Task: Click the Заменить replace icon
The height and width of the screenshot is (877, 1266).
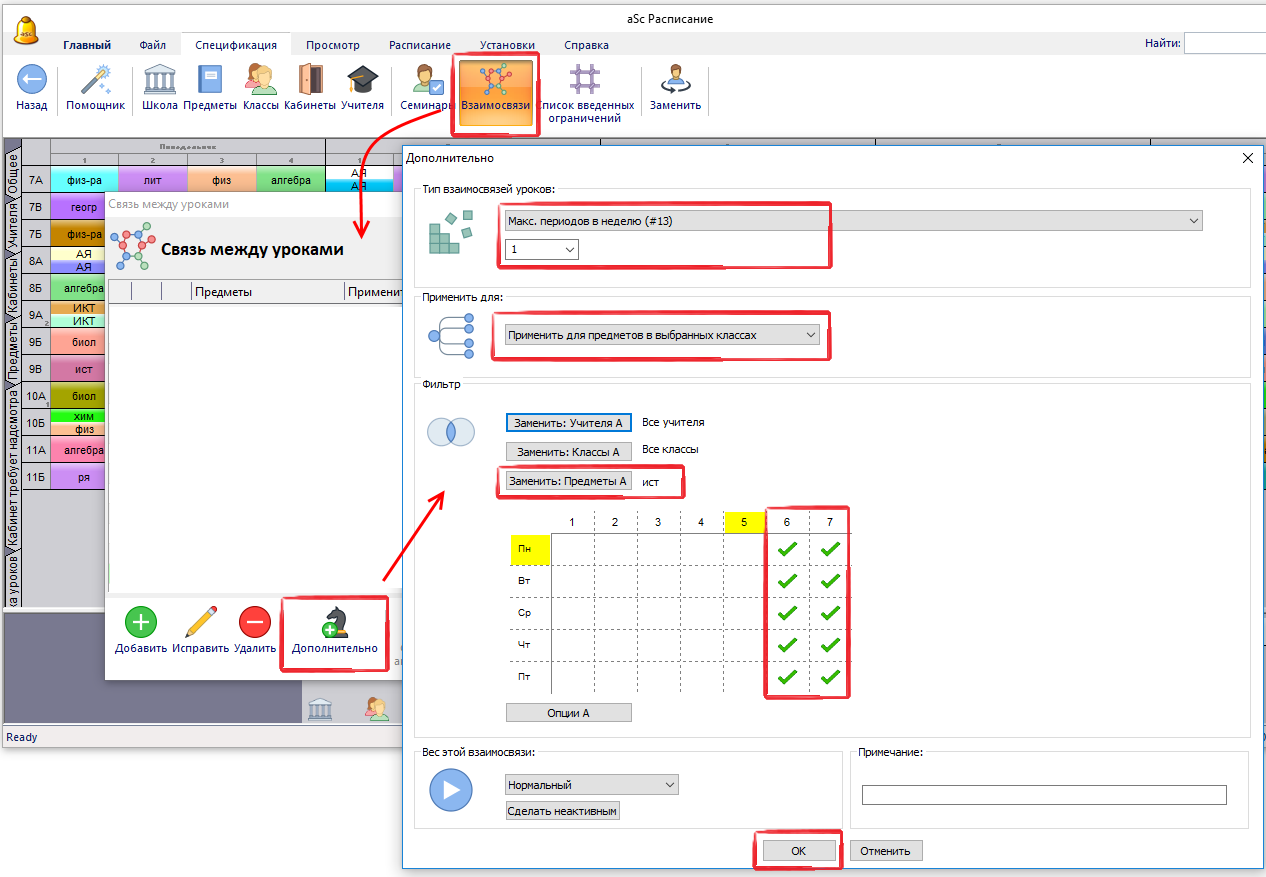Action: [x=675, y=80]
